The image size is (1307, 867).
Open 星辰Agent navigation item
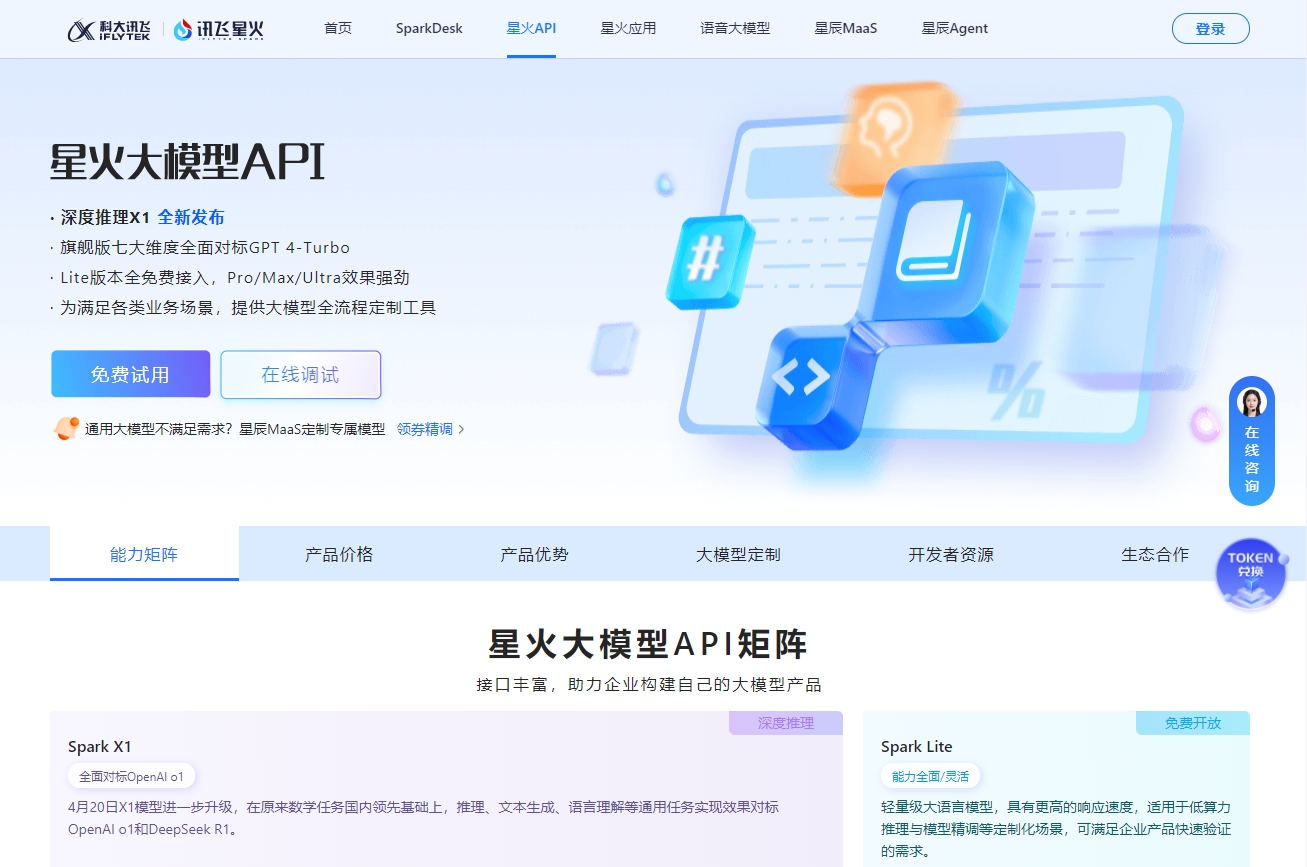pos(955,28)
